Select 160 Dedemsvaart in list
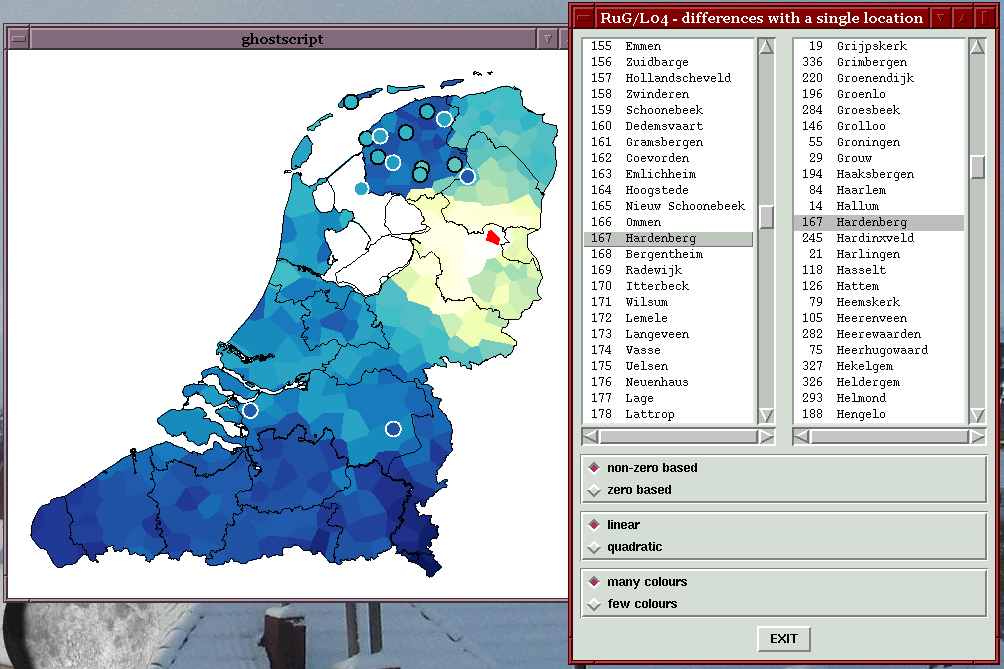 pos(668,126)
